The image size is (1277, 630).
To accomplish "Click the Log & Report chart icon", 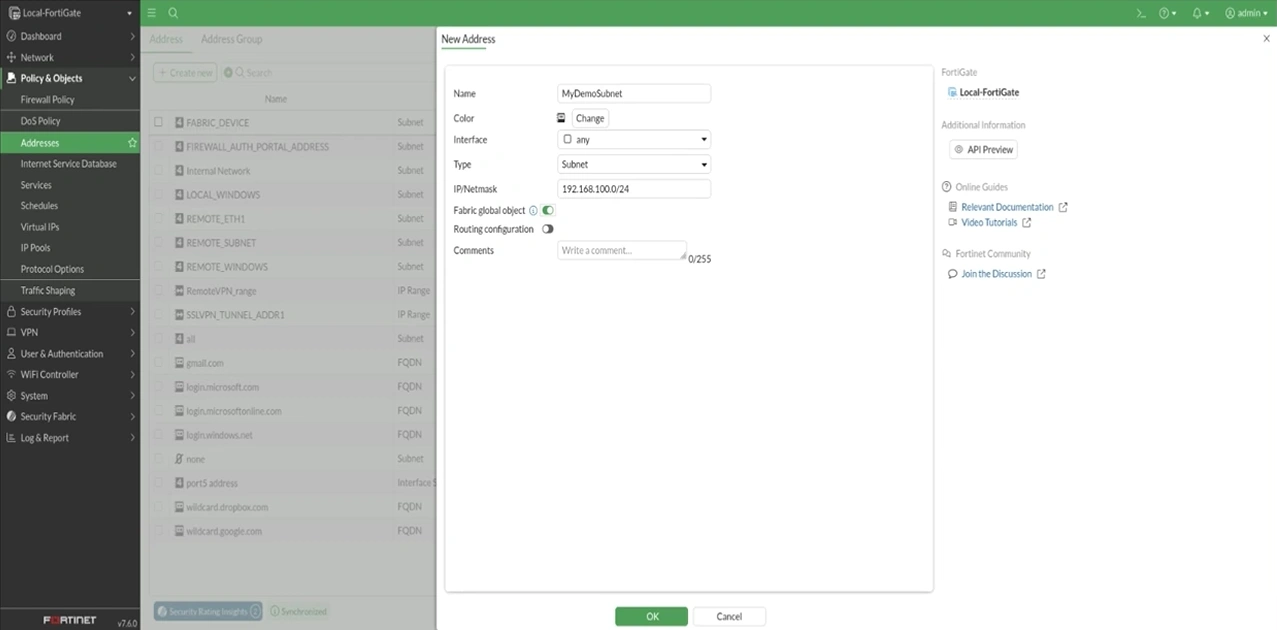I will 11,437.
